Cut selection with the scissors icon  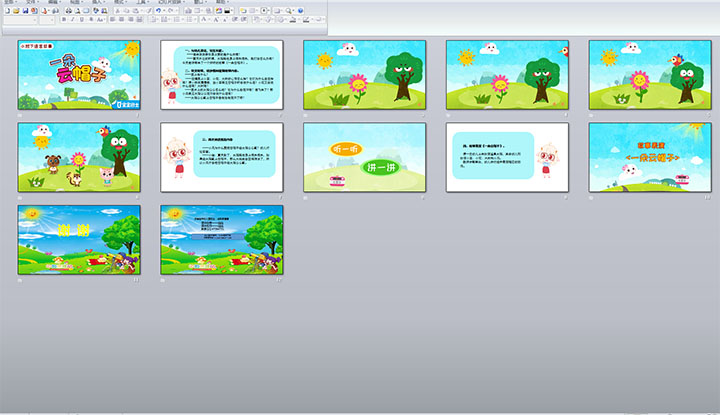click(118, 11)
